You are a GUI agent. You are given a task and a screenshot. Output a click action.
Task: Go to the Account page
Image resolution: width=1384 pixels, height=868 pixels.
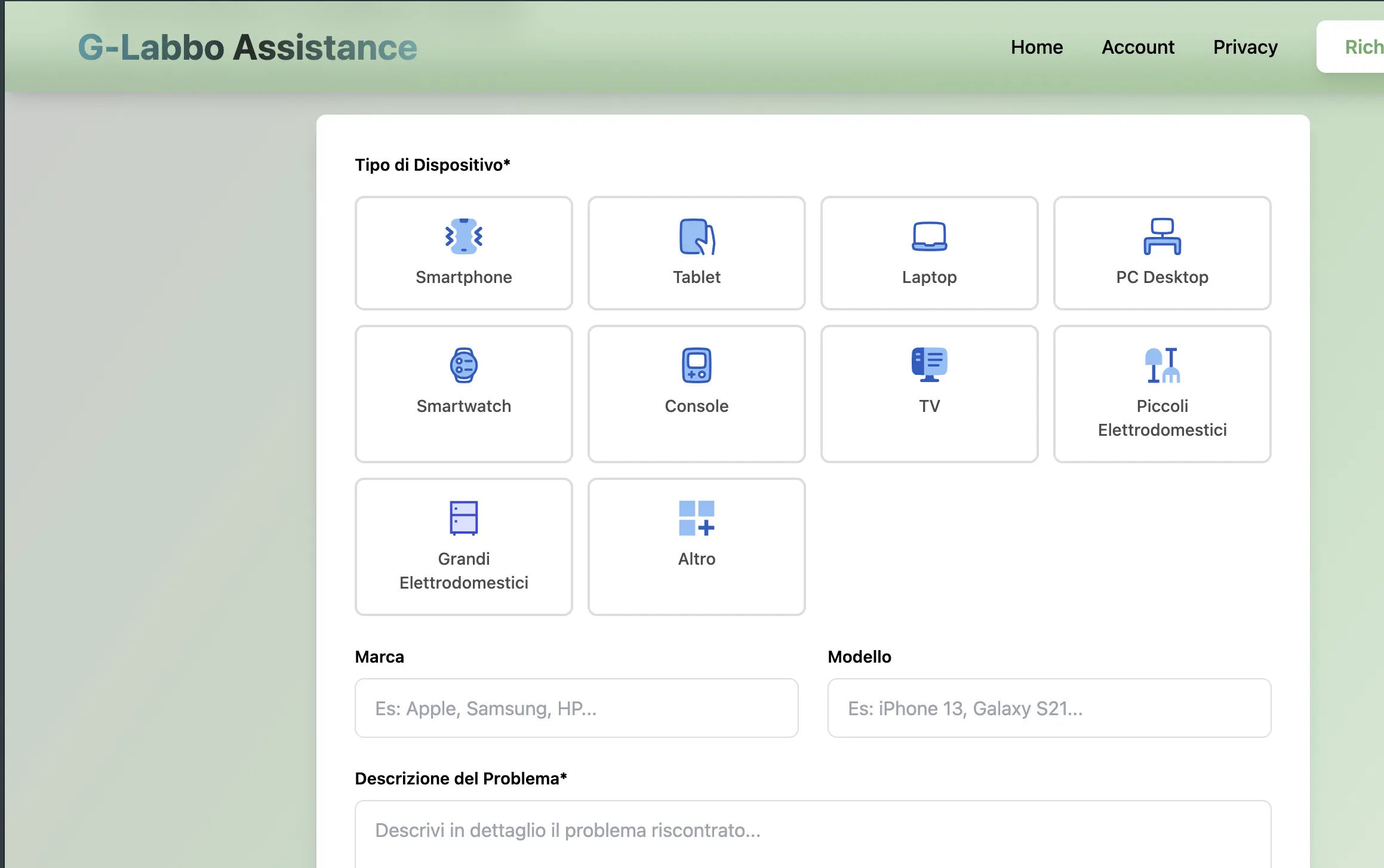(x=1138, y=47)
